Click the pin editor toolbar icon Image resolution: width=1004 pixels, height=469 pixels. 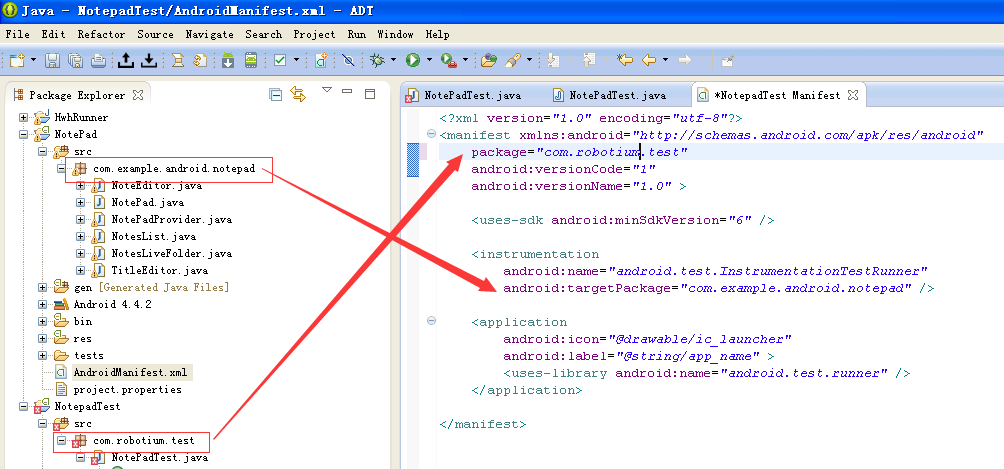click(727, 60)
